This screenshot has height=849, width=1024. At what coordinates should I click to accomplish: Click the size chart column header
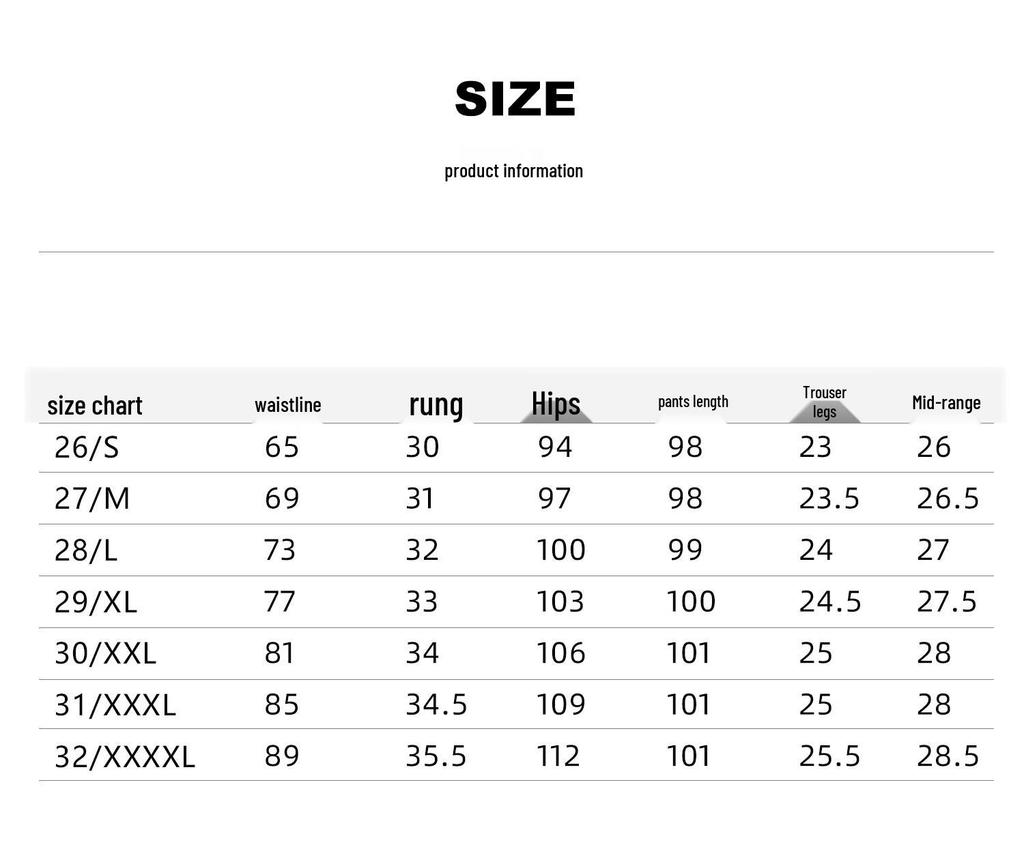[95, 405]
